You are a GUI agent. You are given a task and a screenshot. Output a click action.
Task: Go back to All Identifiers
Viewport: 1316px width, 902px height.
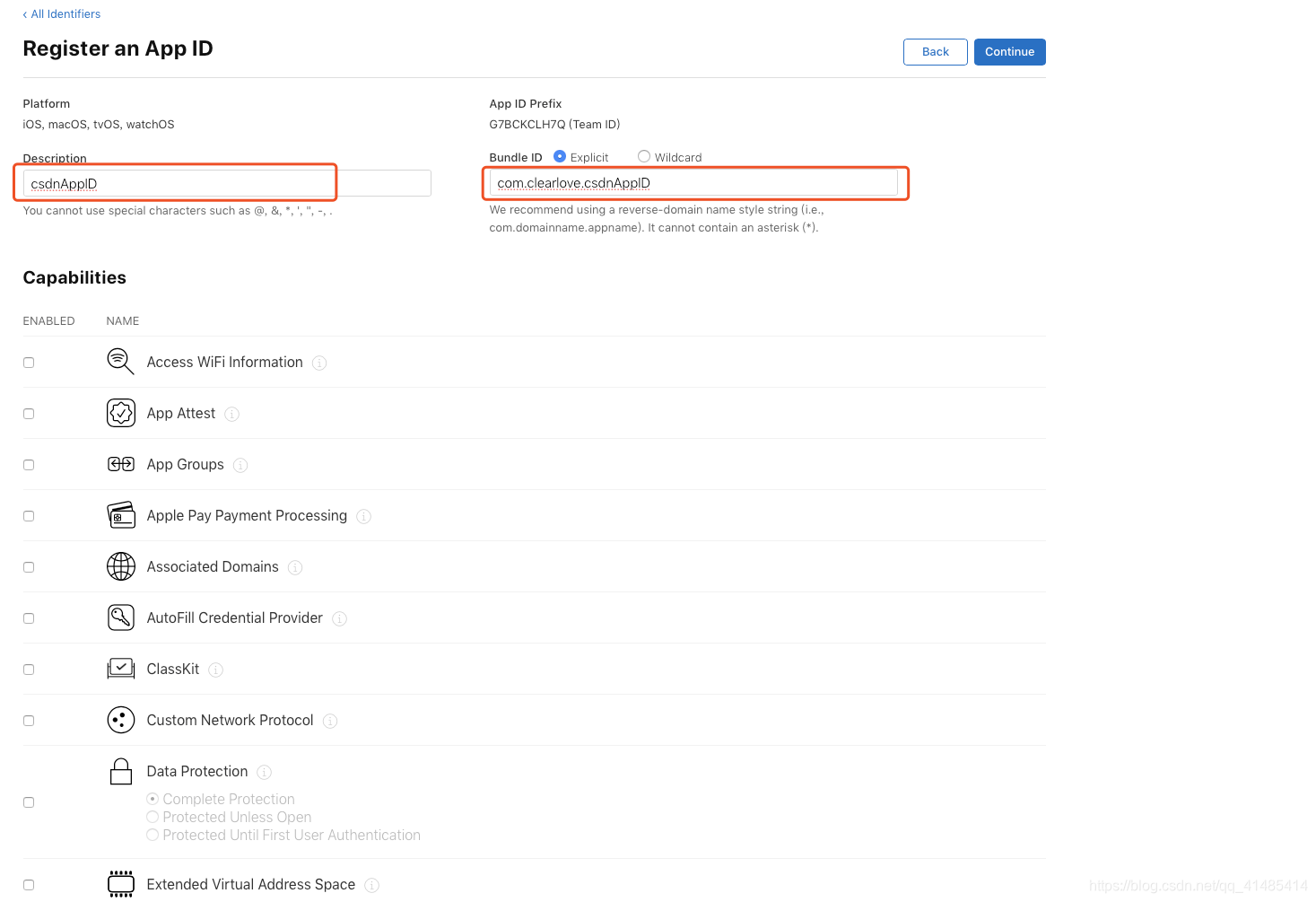click(x=62, y=13)
